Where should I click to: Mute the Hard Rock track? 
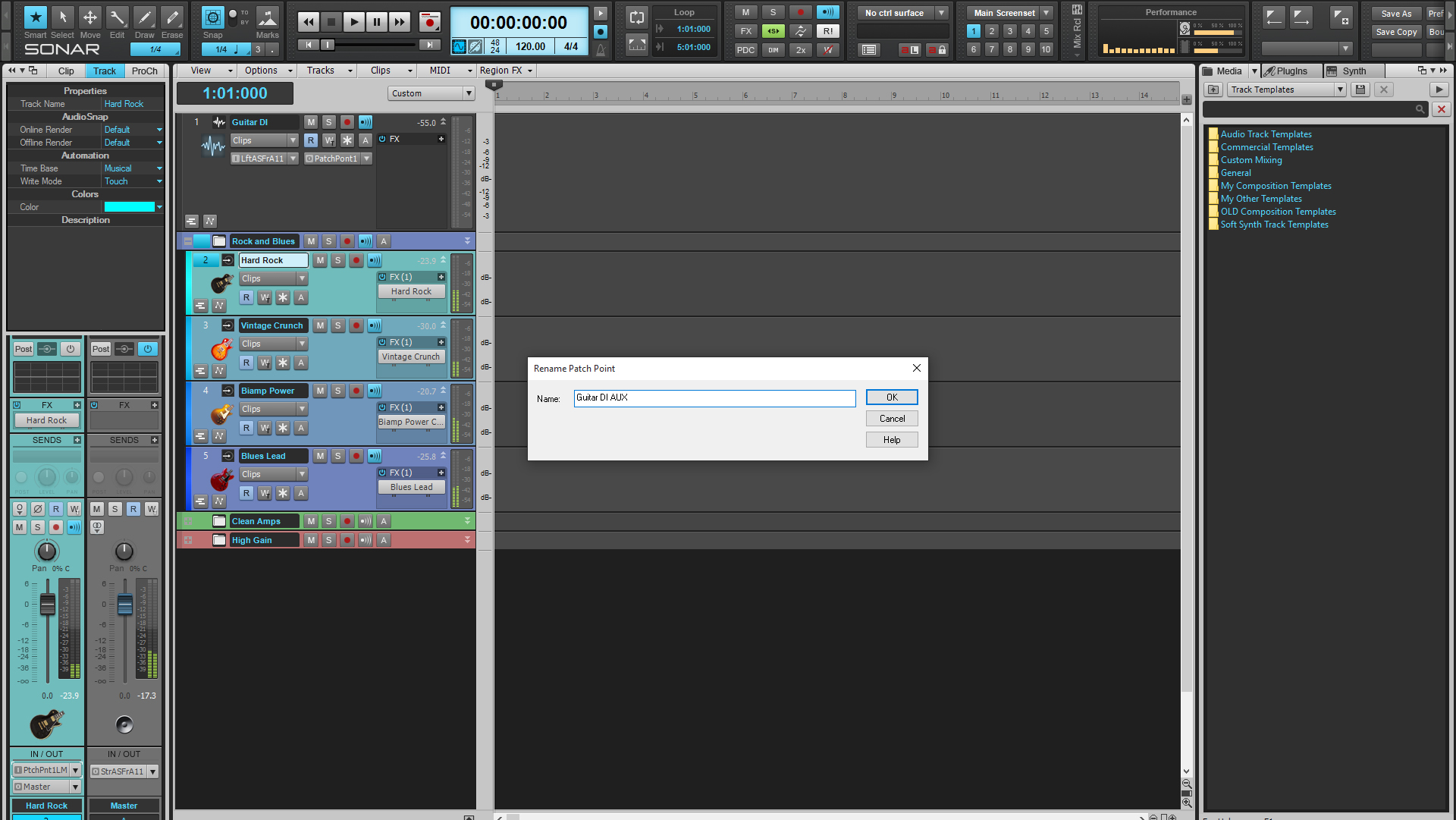320,260
